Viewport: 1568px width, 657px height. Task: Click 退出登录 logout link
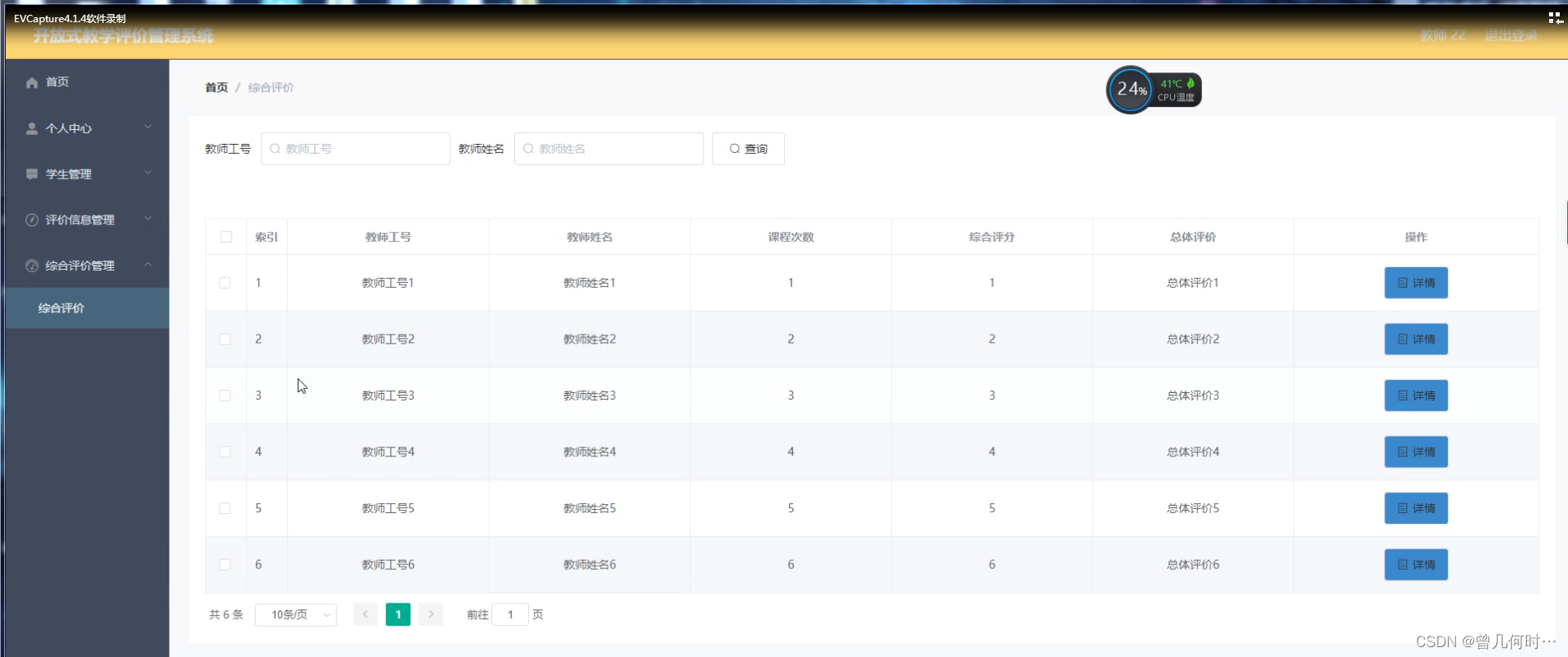point(1511,35)
